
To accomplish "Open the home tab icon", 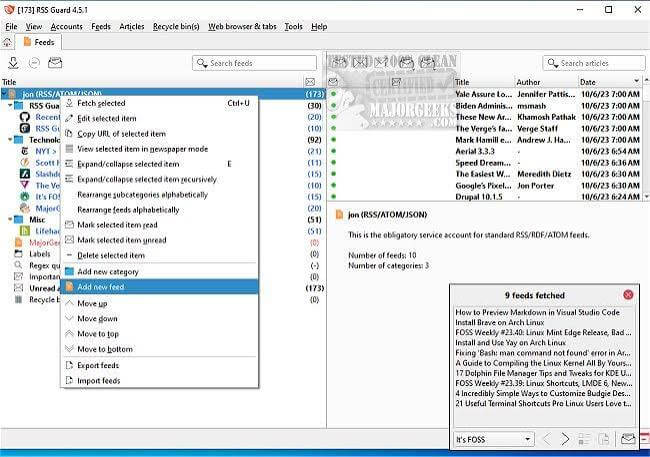I will [7, 42].
